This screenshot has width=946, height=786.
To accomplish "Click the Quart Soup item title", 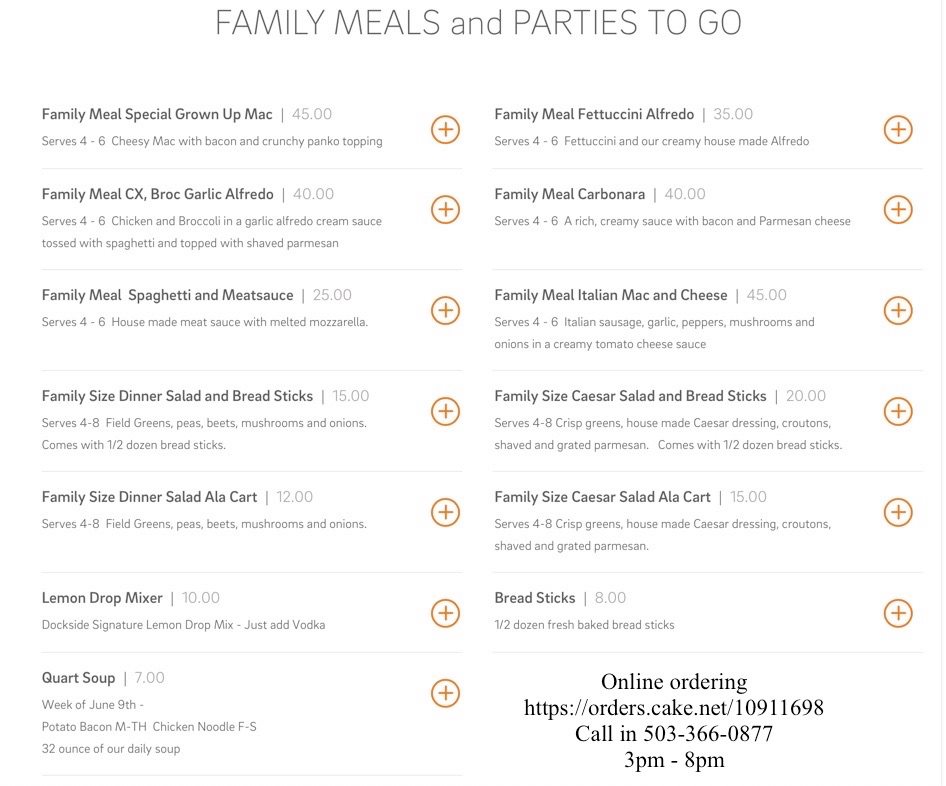I will (x=78, y=678).
